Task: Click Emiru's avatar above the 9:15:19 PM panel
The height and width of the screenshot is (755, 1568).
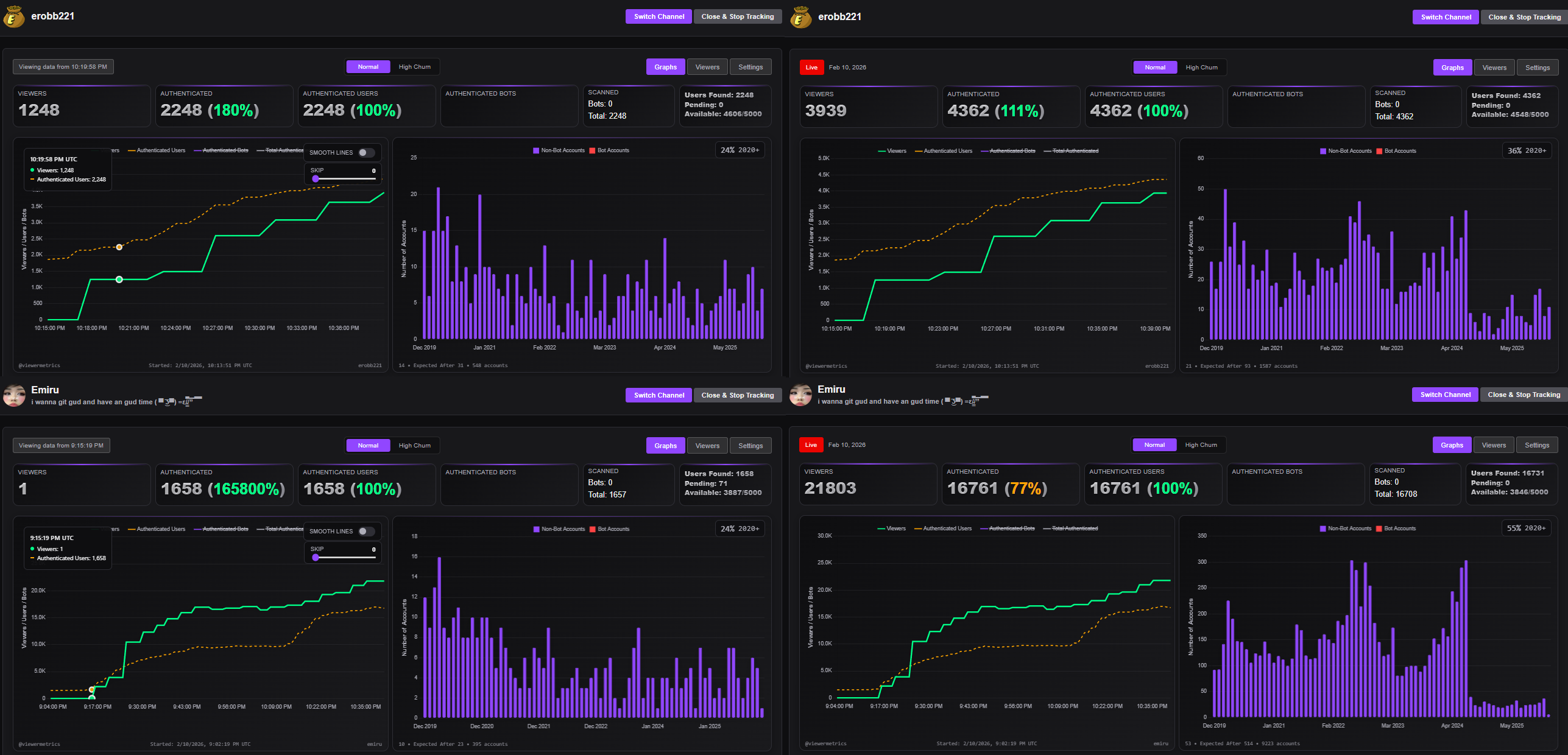Action: [14, 395]
